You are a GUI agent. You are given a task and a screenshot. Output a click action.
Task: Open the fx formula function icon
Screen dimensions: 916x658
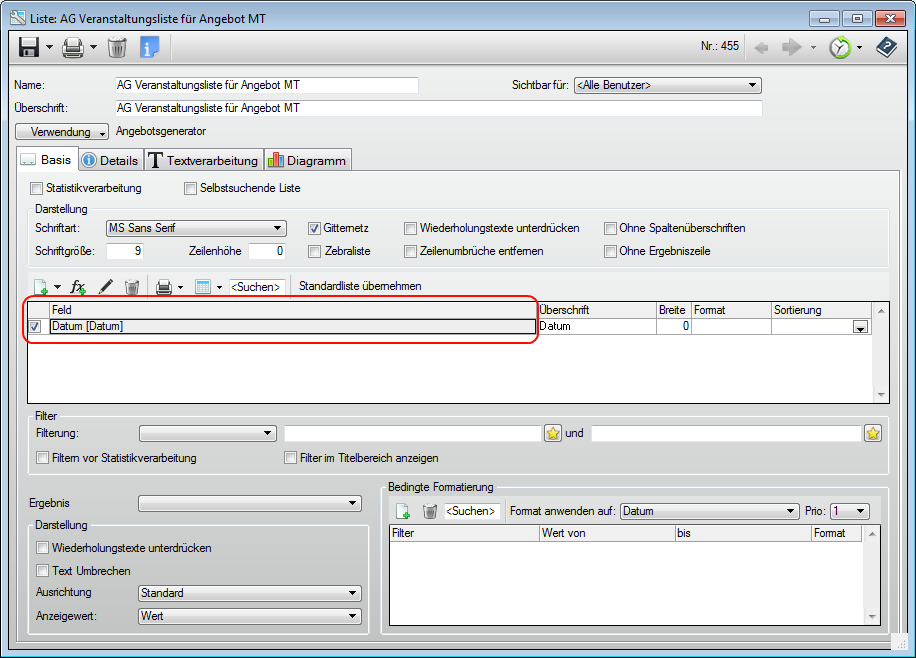tap(78, 287)
